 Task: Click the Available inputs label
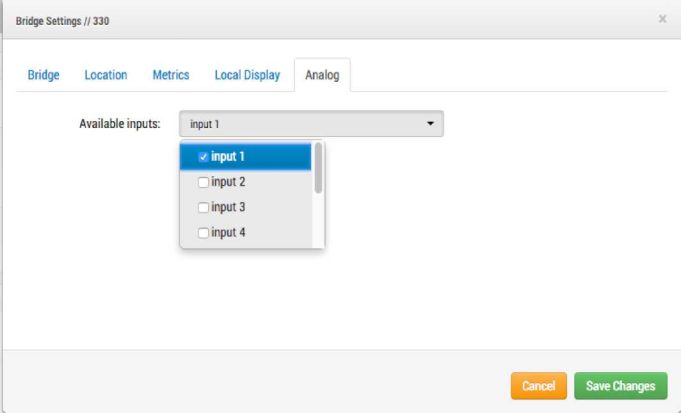coord(120,124)
